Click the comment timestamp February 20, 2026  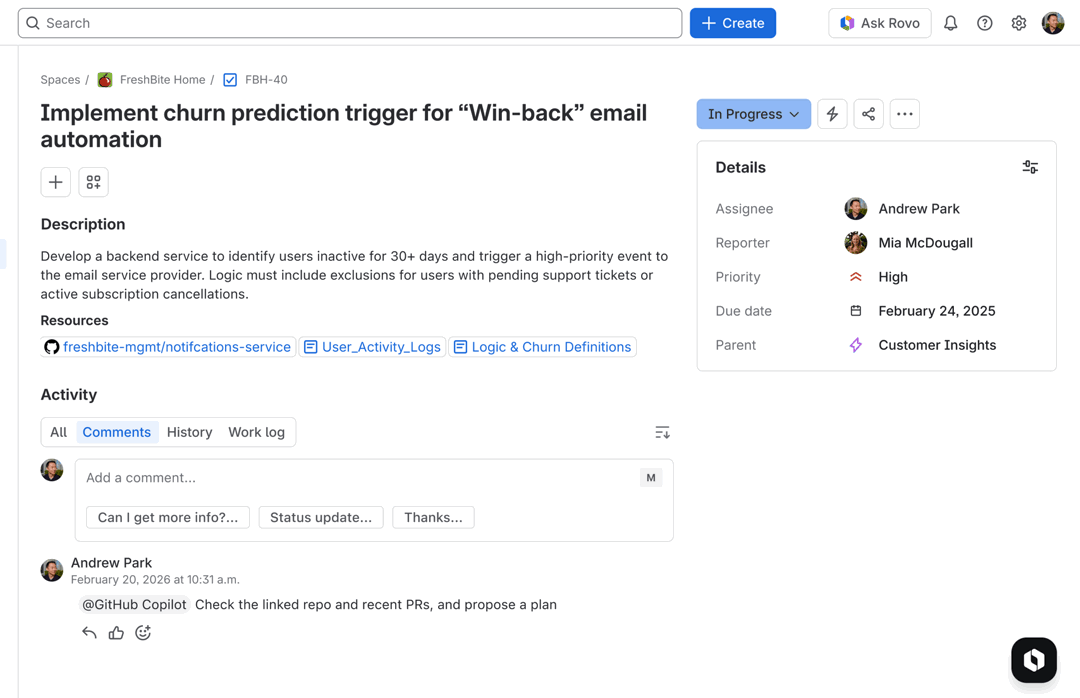[155, 580]
